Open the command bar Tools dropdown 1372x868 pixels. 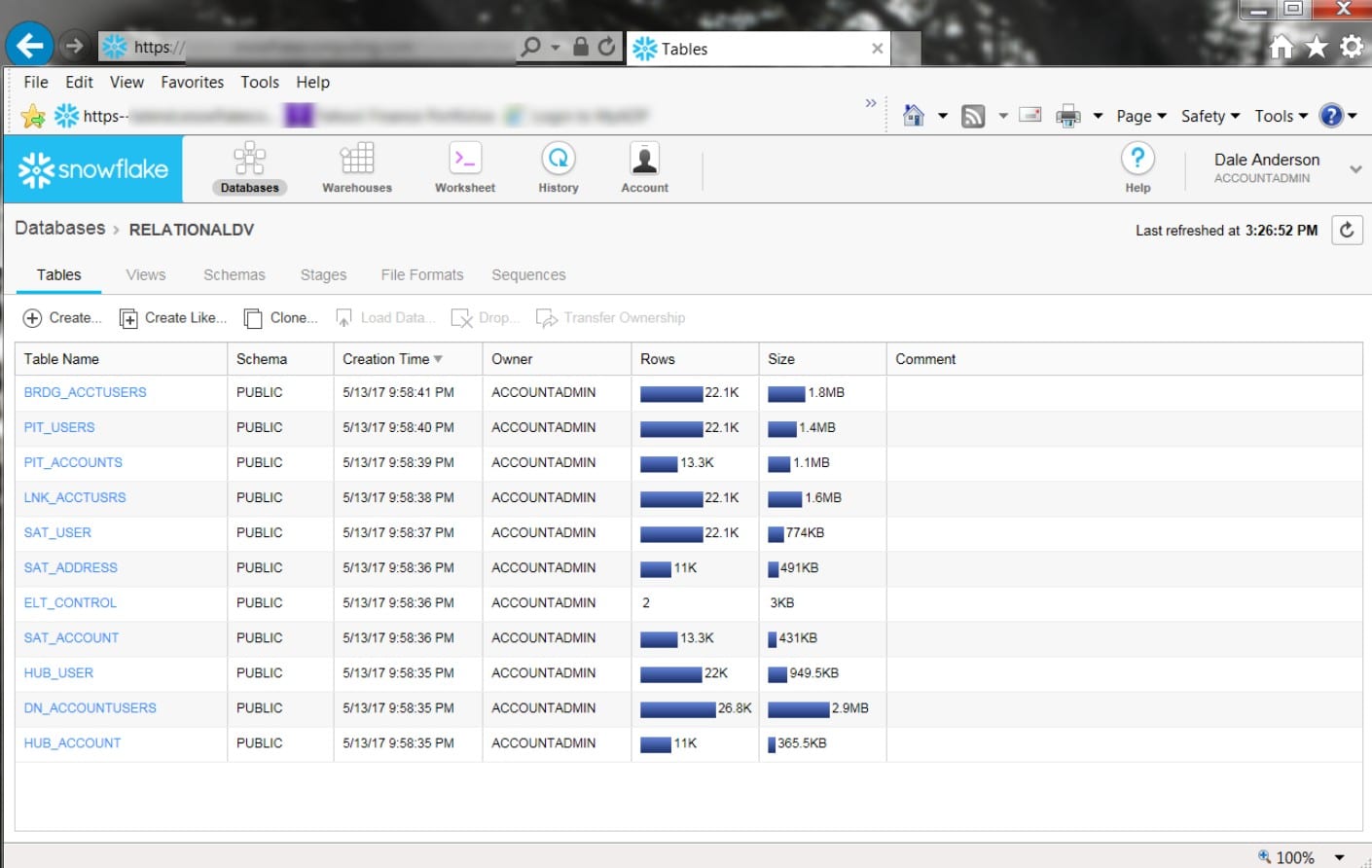(x=1282, y=116)
